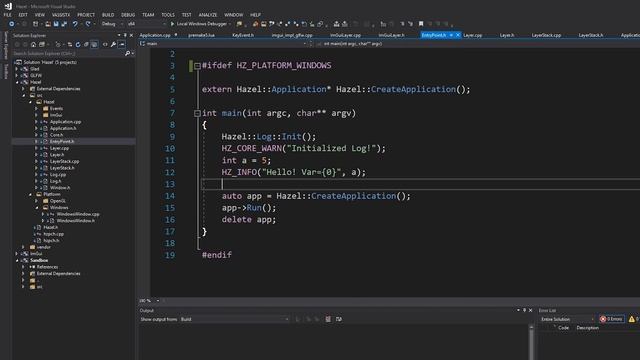Click the Warnings triangle filter in Error List
This screenshot has height=360, width=640.
coord(633,319)
